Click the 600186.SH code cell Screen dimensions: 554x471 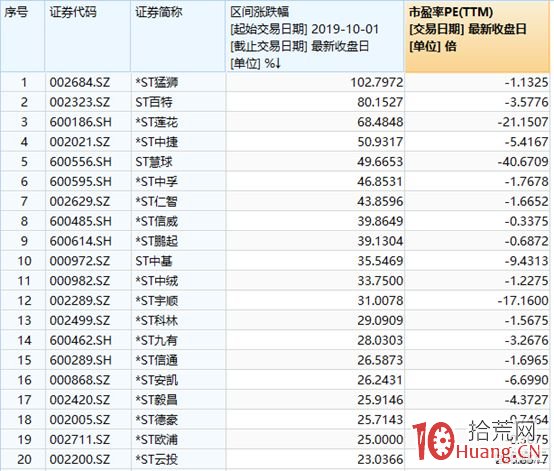[81, 122]
